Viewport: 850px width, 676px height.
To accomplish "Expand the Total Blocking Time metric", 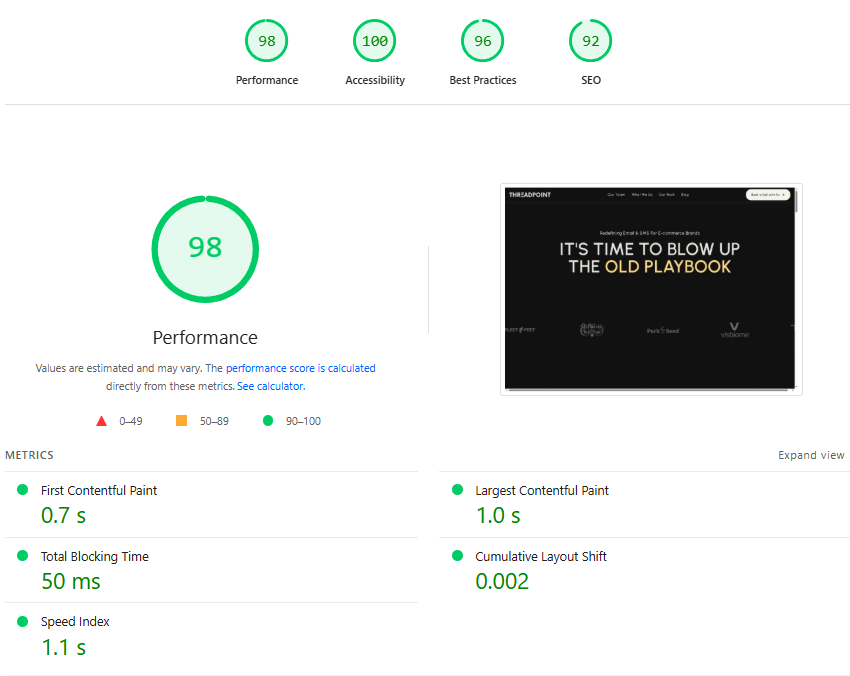I will tap(94, 557).
